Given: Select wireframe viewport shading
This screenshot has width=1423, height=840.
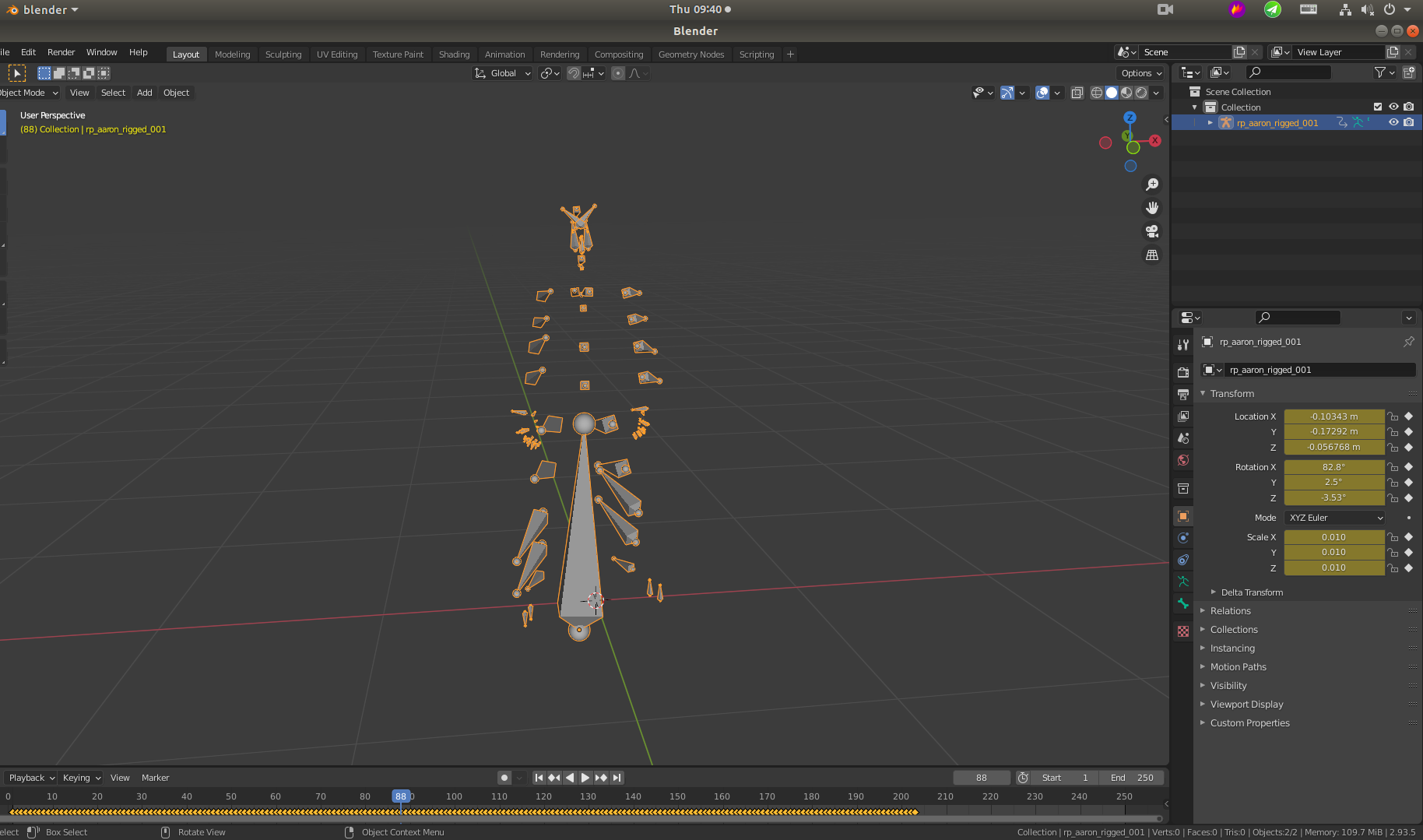Looking at the screenshot, I should tap(1097, 93).
